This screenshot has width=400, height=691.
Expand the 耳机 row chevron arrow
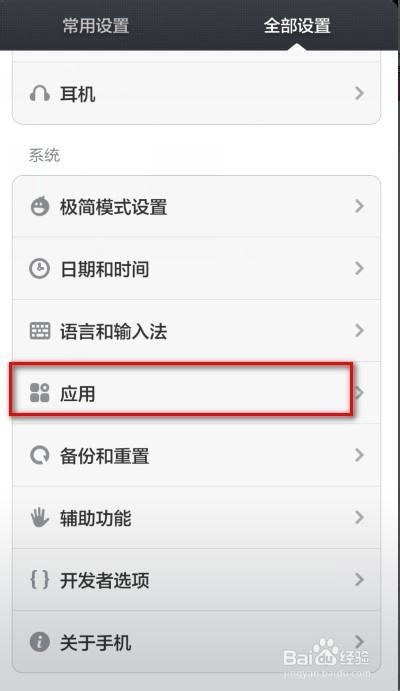tap(359, 93)
